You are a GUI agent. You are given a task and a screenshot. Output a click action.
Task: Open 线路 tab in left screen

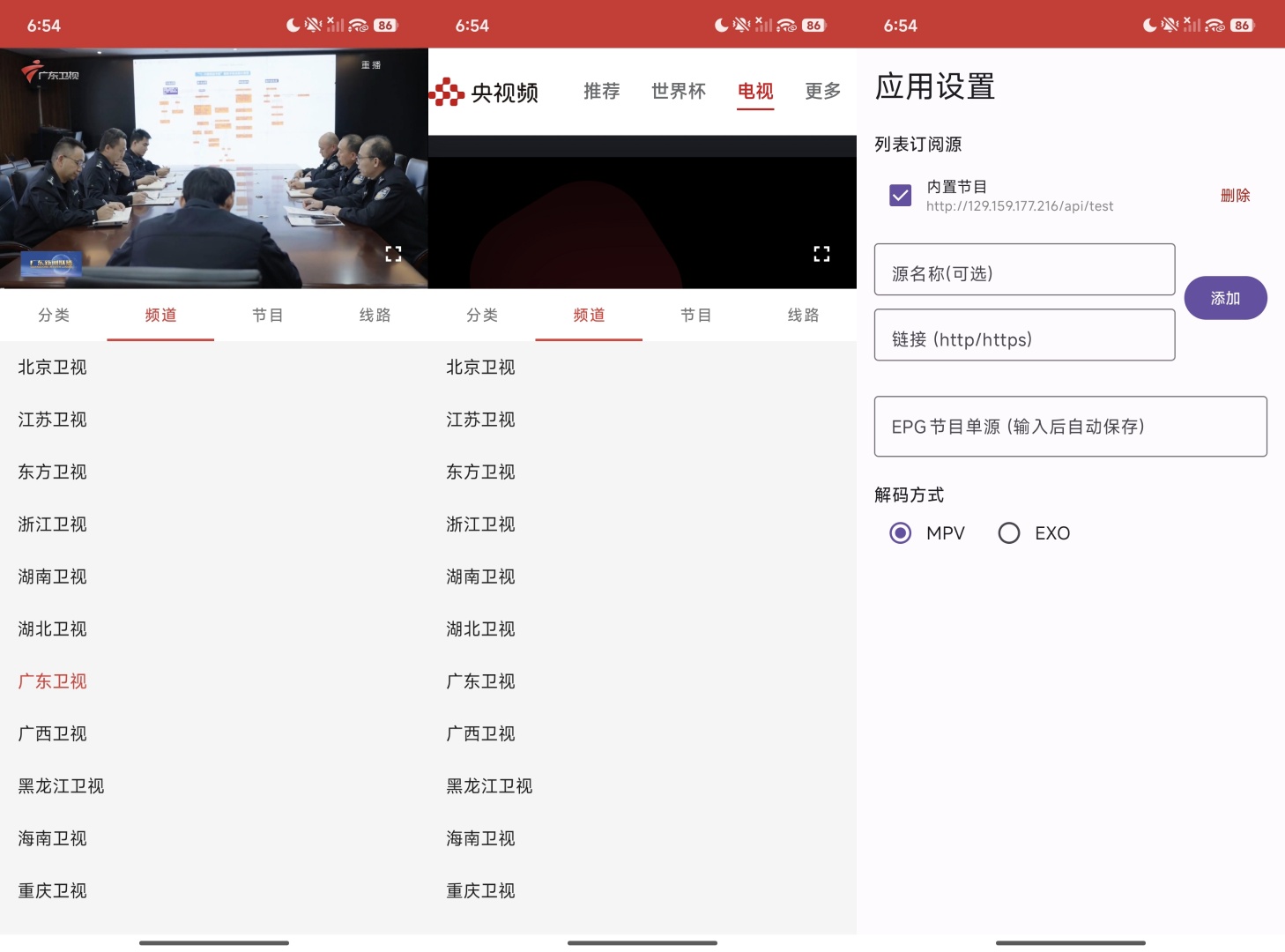click(x=375, y=315)
